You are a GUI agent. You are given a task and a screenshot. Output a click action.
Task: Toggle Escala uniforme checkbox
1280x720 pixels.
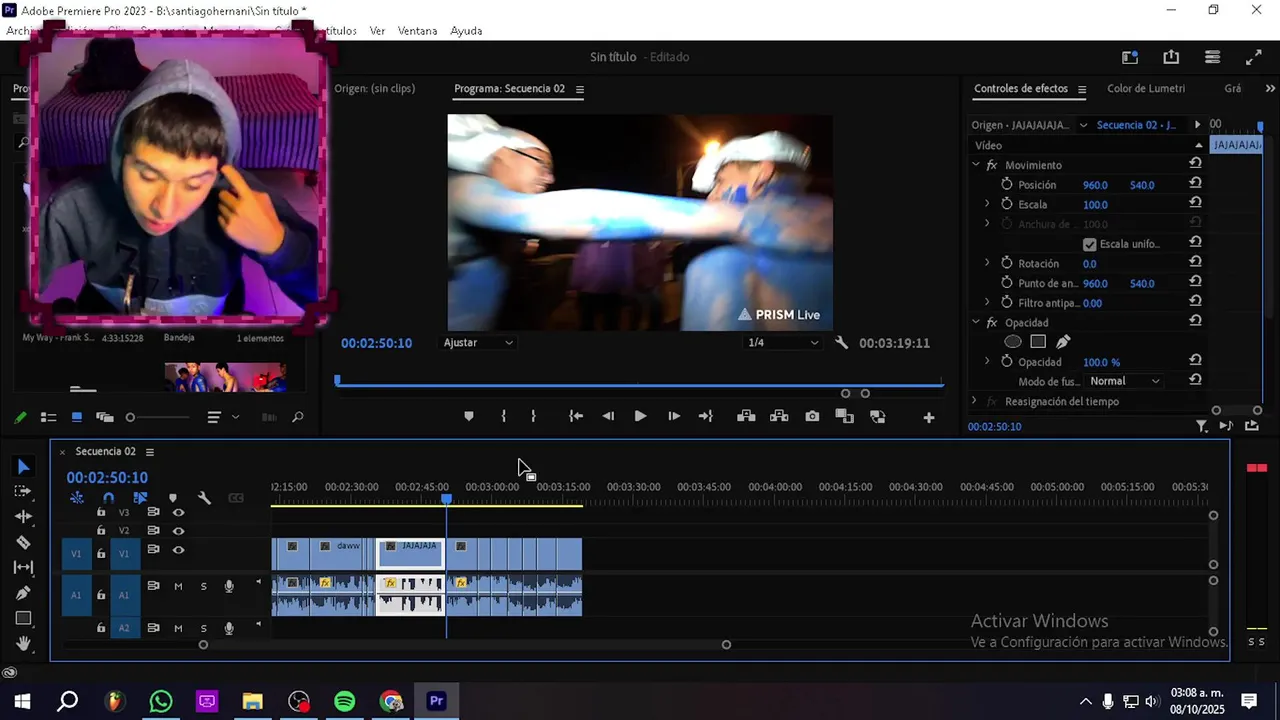[1090, 244]
